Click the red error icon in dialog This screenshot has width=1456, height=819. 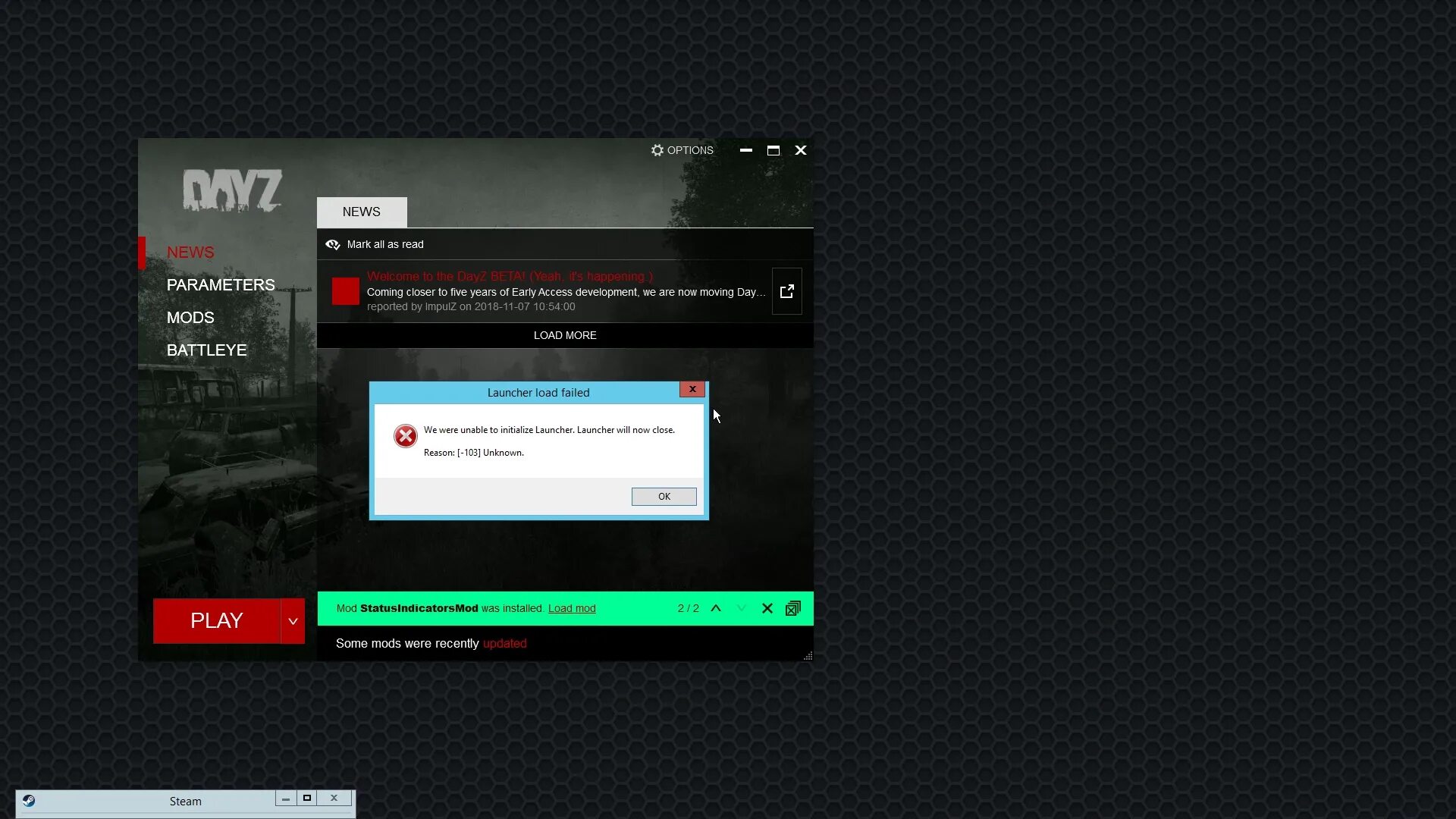pyautogui.click(x=406, y=436)
